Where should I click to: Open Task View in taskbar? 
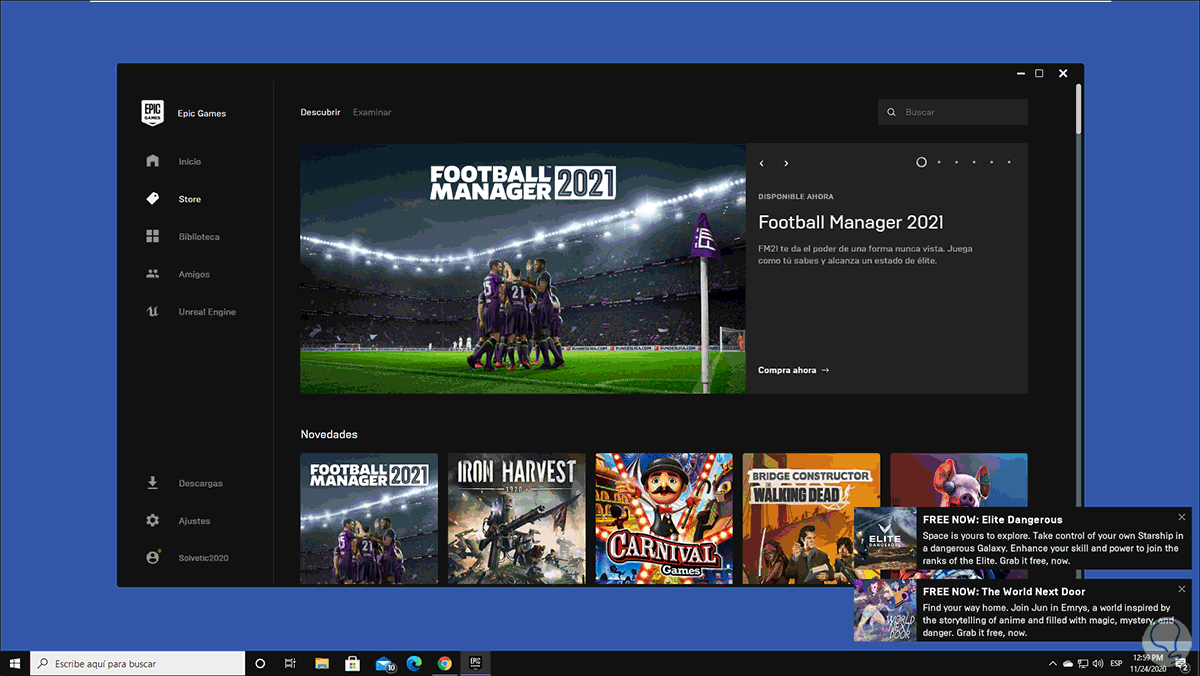point(290,663)
